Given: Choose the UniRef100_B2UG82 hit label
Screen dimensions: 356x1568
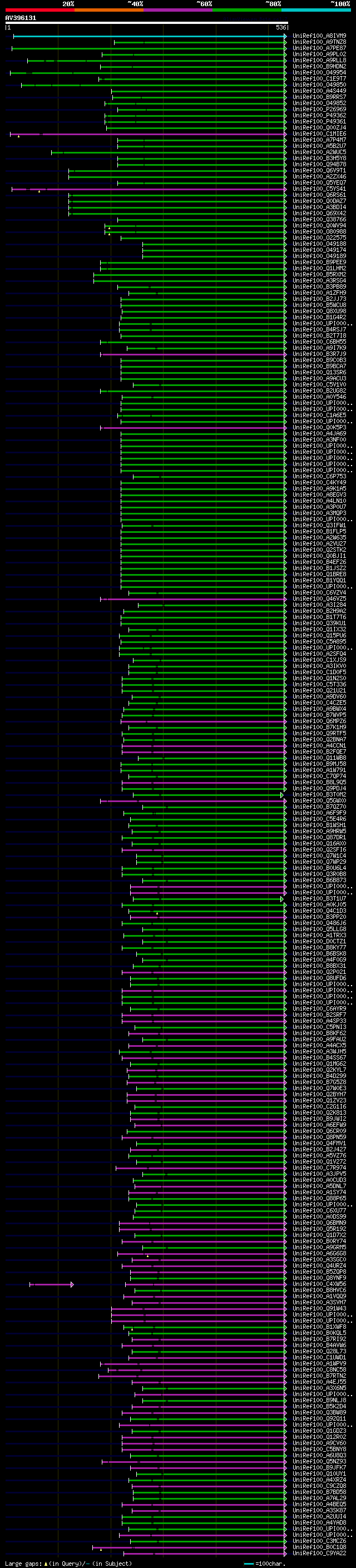Looking at the screenshot, I should point(319,392).
